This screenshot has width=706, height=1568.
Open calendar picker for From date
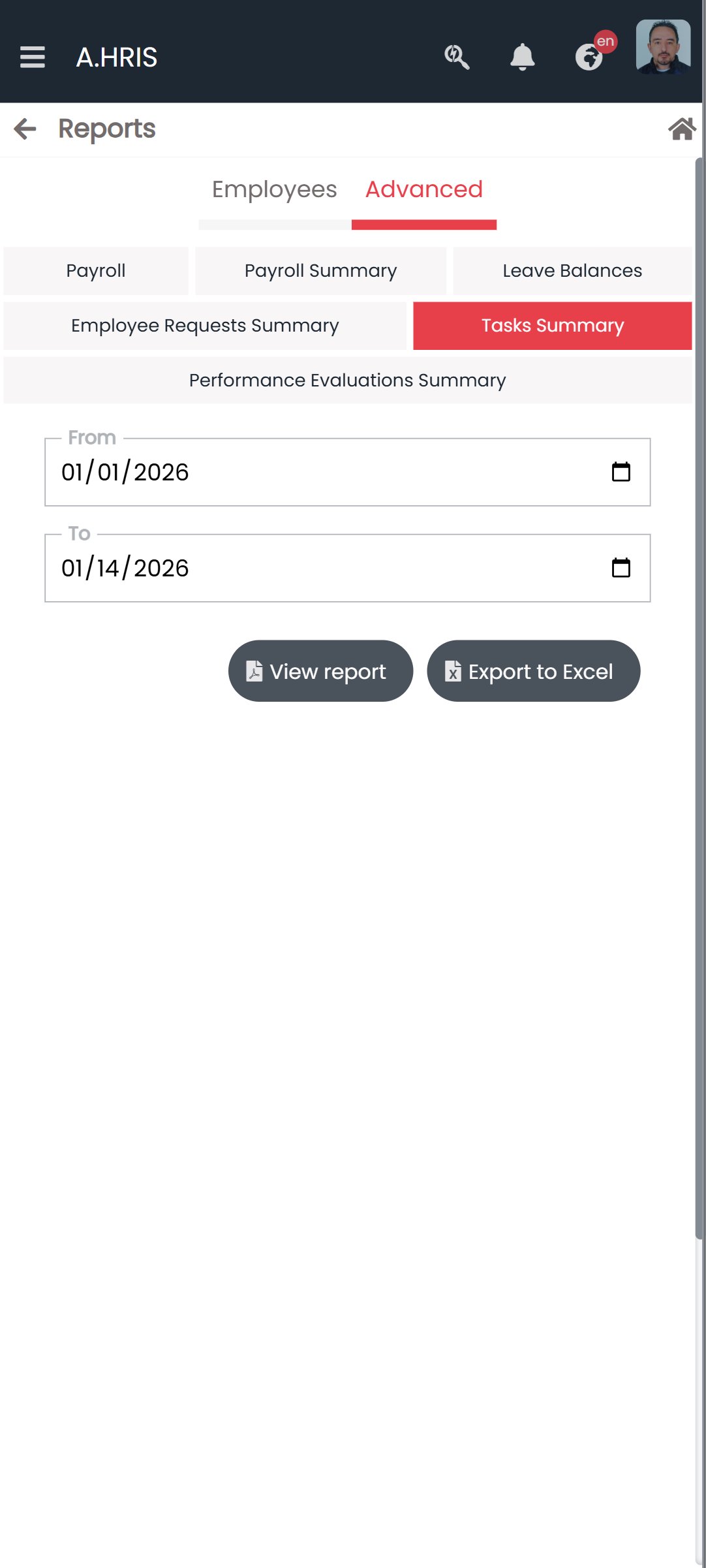point(621,472)
